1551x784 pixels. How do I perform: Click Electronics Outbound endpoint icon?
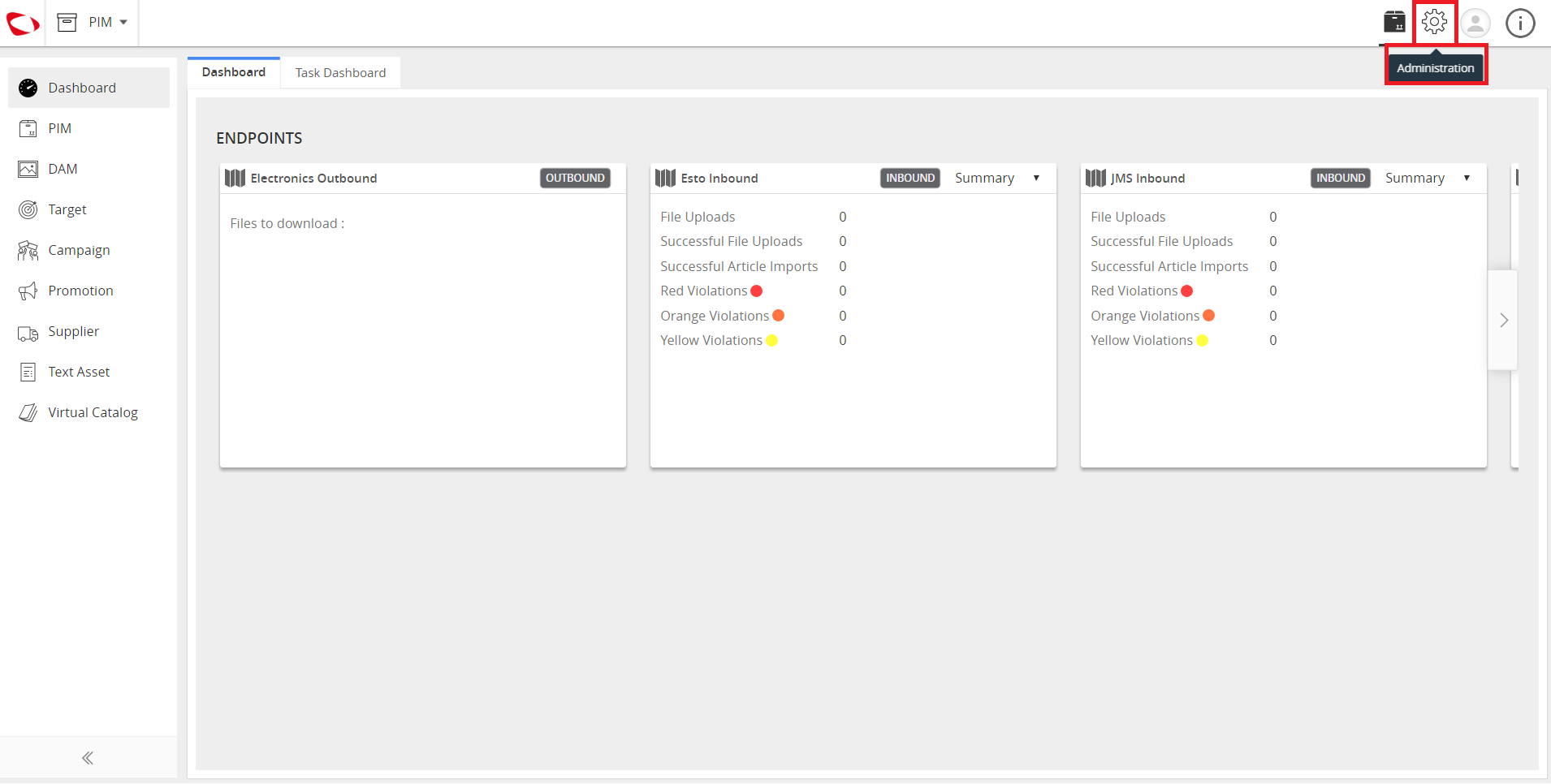235,178
